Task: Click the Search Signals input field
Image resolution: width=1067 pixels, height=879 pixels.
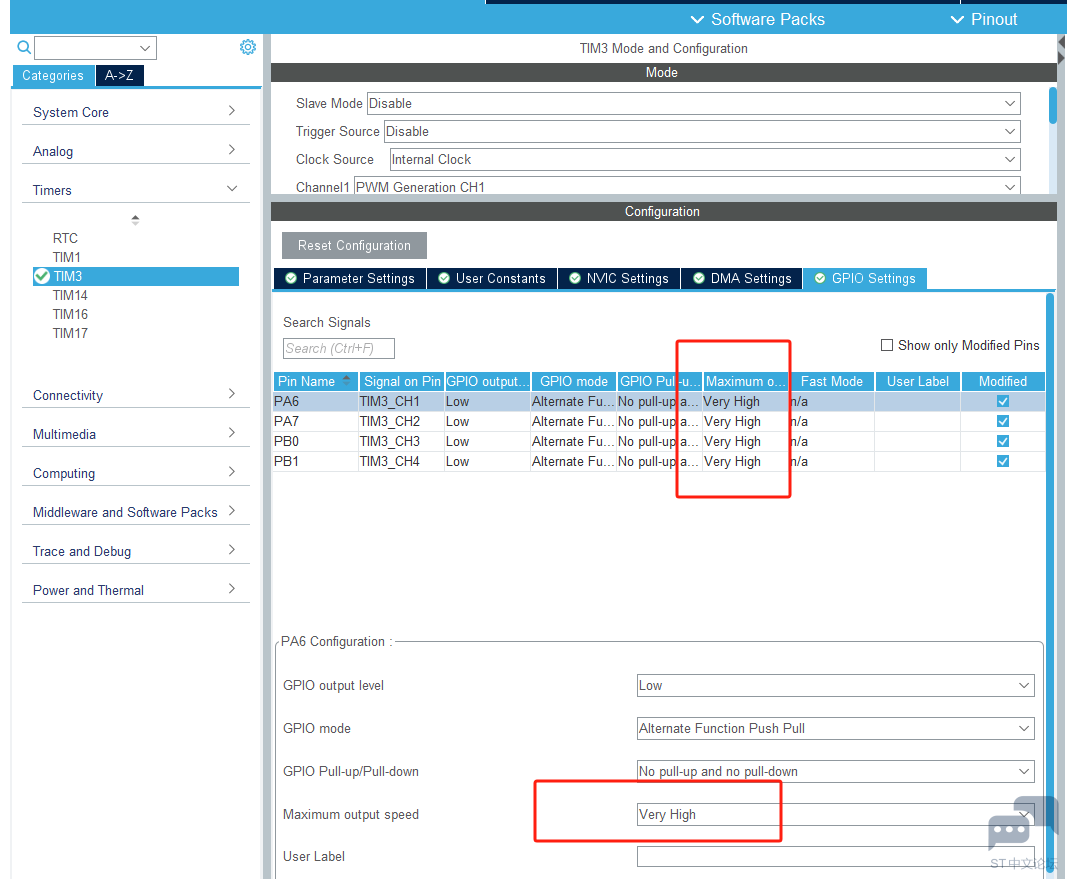Action: pos(338,348)
